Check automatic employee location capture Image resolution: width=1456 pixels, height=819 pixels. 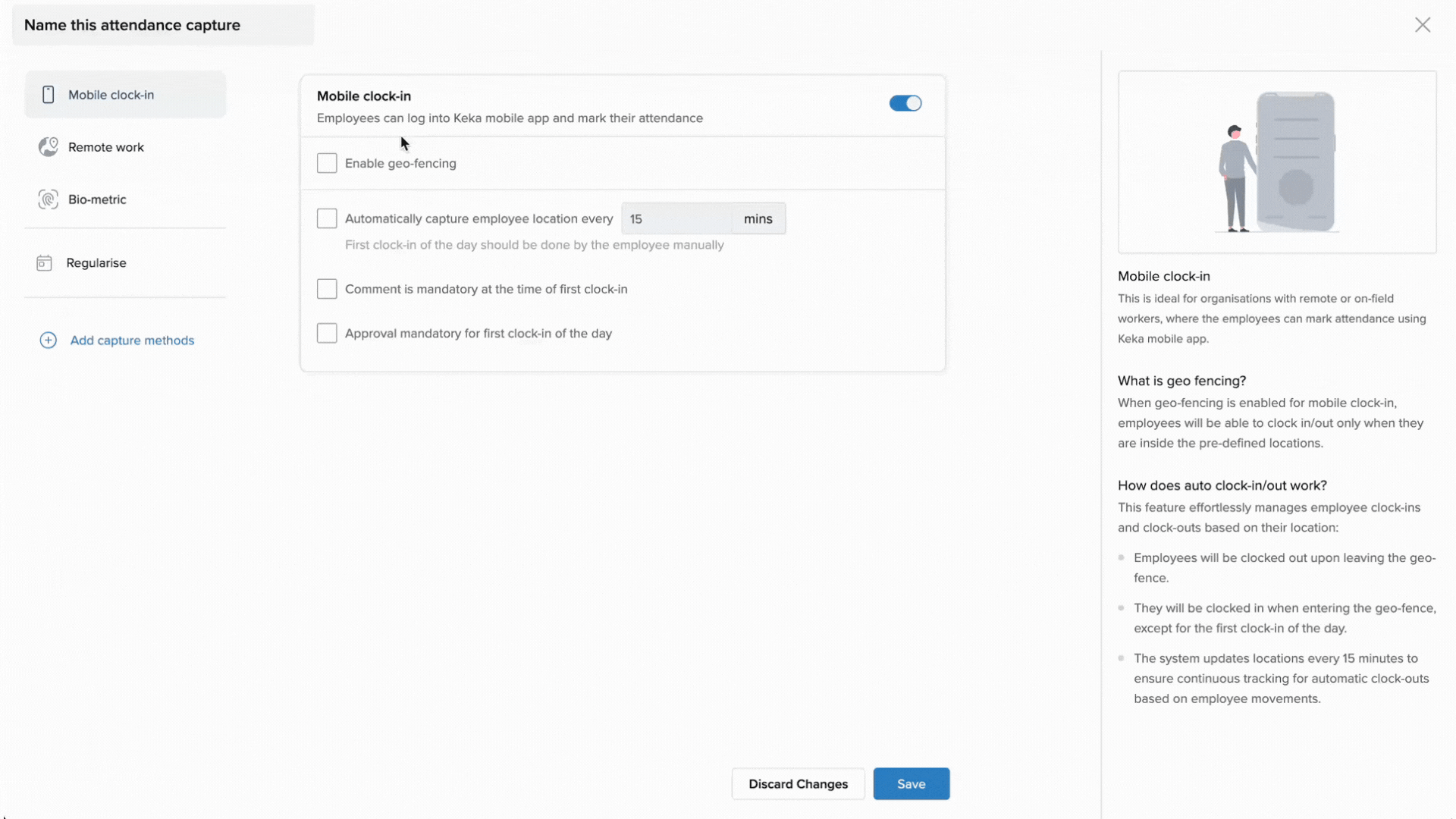click(x=327, y=218)
